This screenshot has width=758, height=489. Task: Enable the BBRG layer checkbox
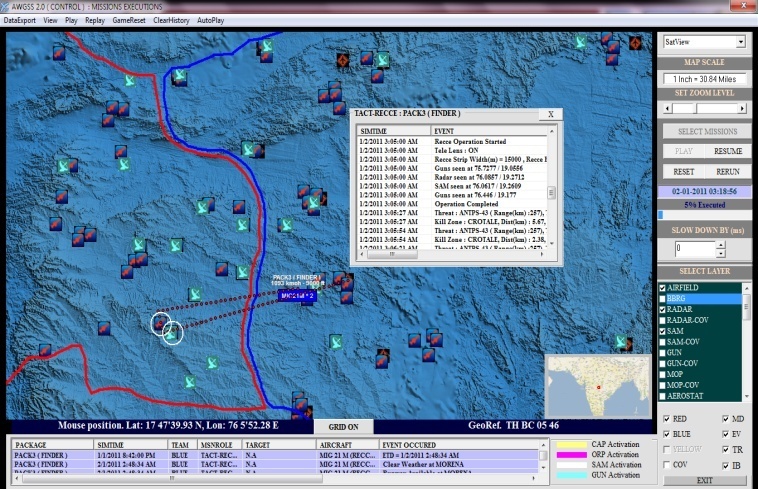[x=663, y=299]
